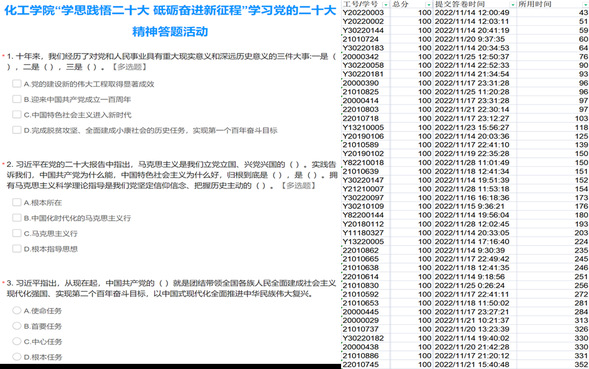This screenshot has width=589, height=369.
Task: Select cell with ID Y20220003
Action: pos(365,12)
